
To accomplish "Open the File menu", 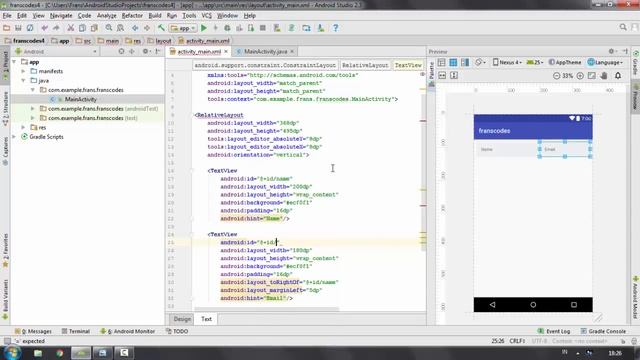I will tap(7, 16).
